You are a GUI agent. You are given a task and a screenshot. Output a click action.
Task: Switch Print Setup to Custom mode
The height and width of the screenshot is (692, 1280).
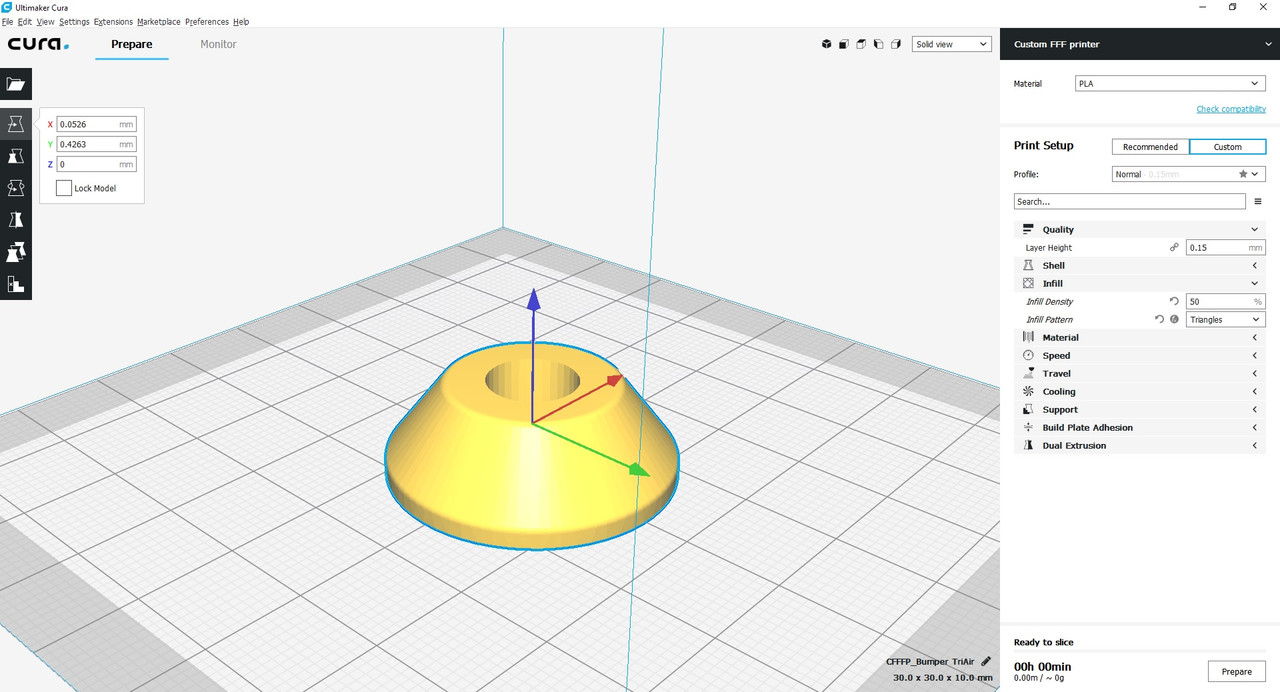point(1228,147)
